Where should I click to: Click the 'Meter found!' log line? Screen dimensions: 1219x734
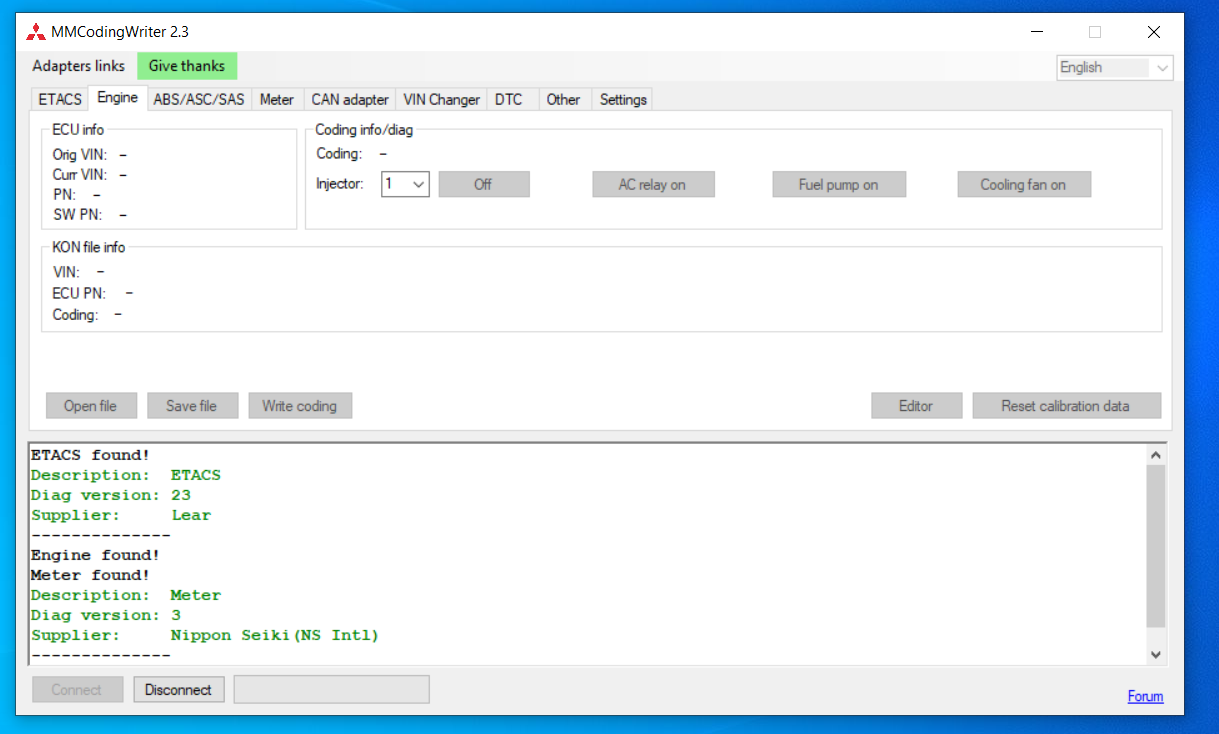pos(91,575)
